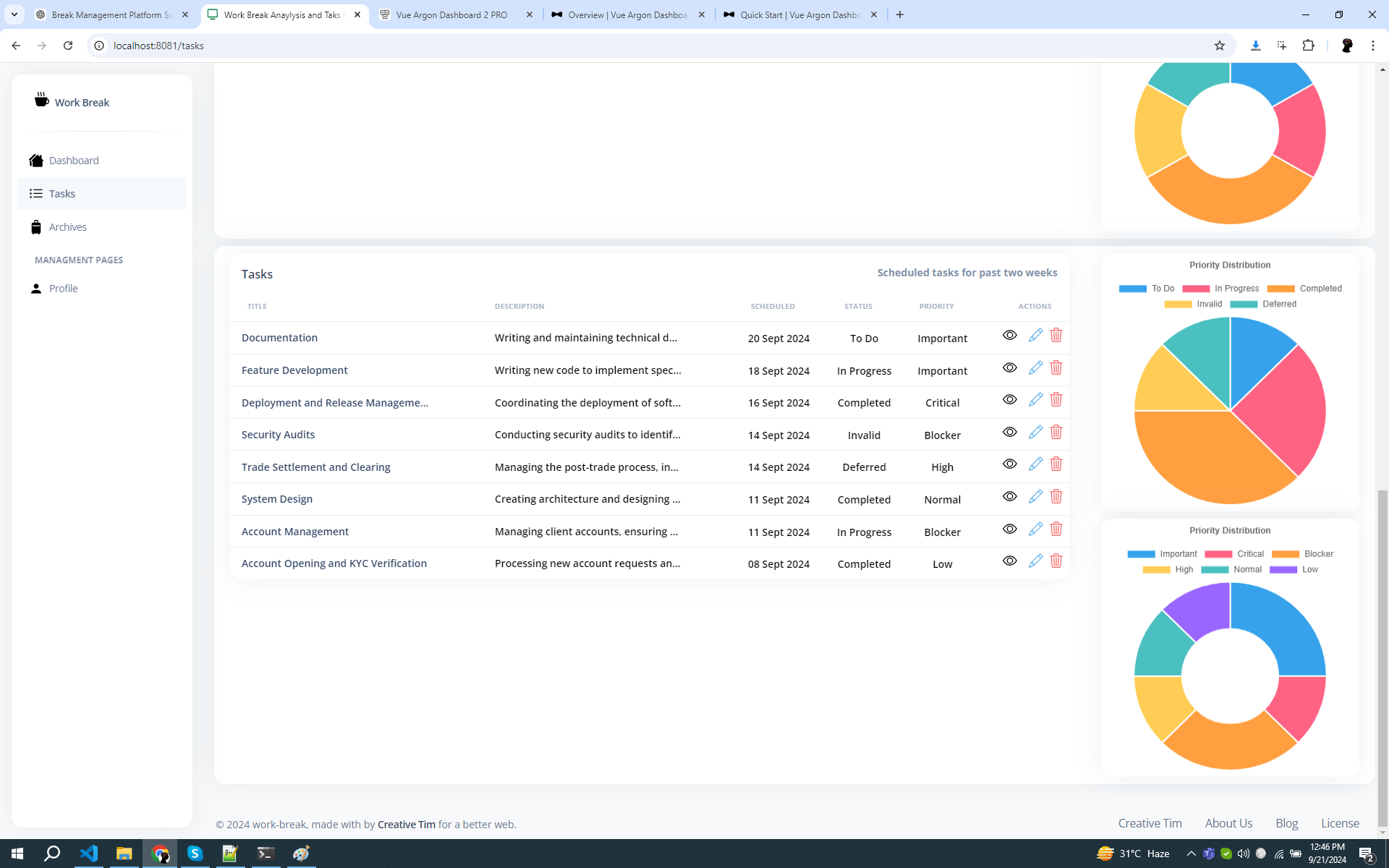
Task: Open the Blog footer link
Action: (1286, 823)
